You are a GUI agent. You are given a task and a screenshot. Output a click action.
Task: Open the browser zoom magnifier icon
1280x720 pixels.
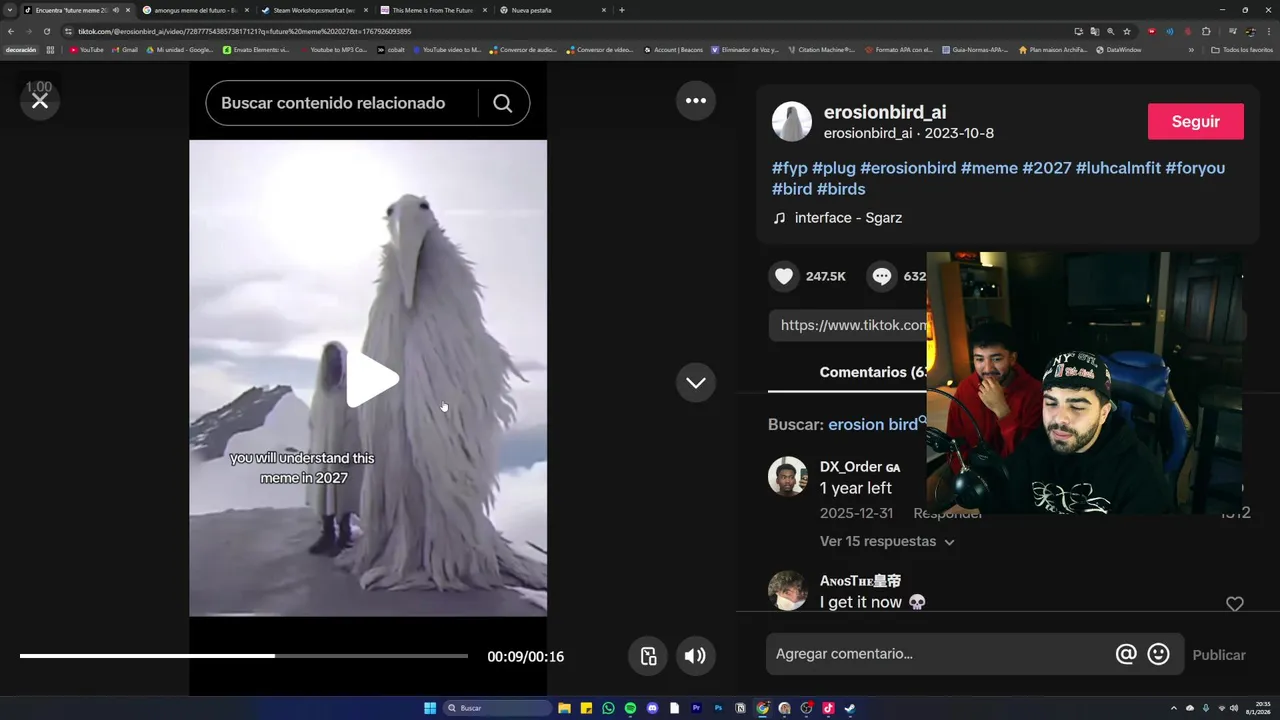[x=1110, y=31]
